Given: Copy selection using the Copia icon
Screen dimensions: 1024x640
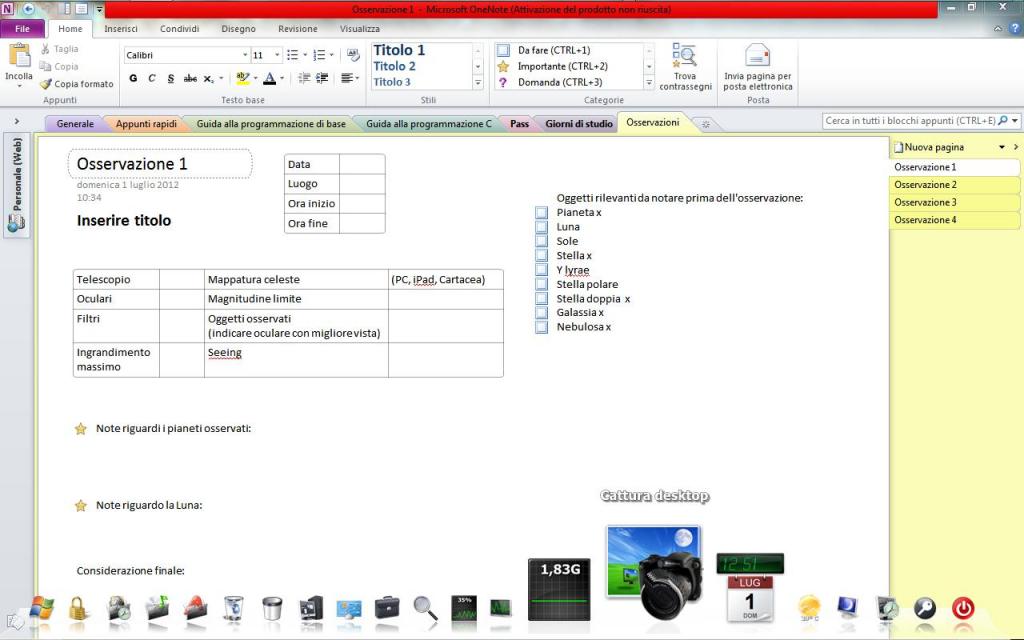Looking at the screenshot, I should (45, 67).
